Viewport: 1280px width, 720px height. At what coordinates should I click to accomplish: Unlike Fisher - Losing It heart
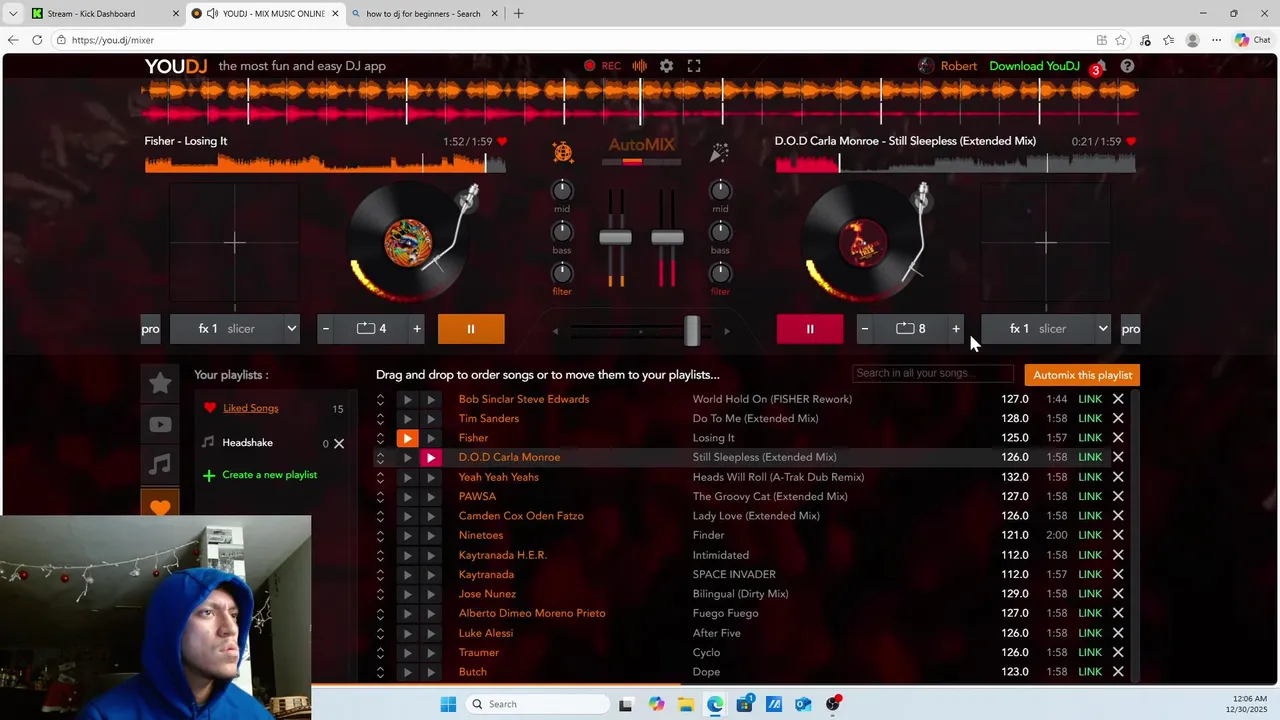(x=502, y=142)
